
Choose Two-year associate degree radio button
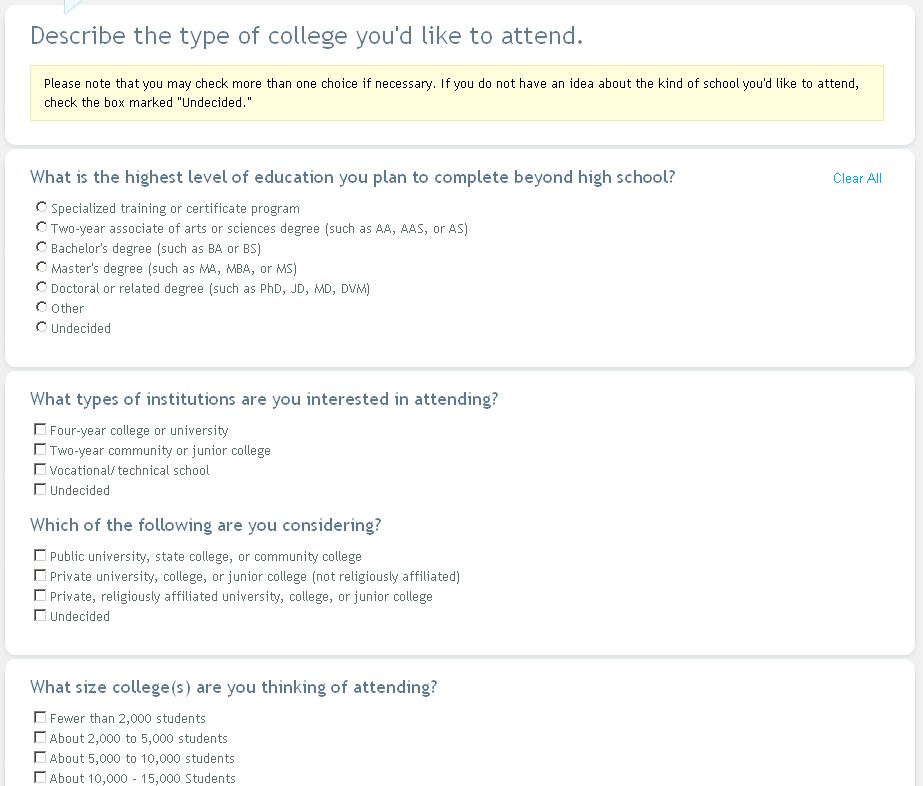pyautogui.click(x=41, y=228)
